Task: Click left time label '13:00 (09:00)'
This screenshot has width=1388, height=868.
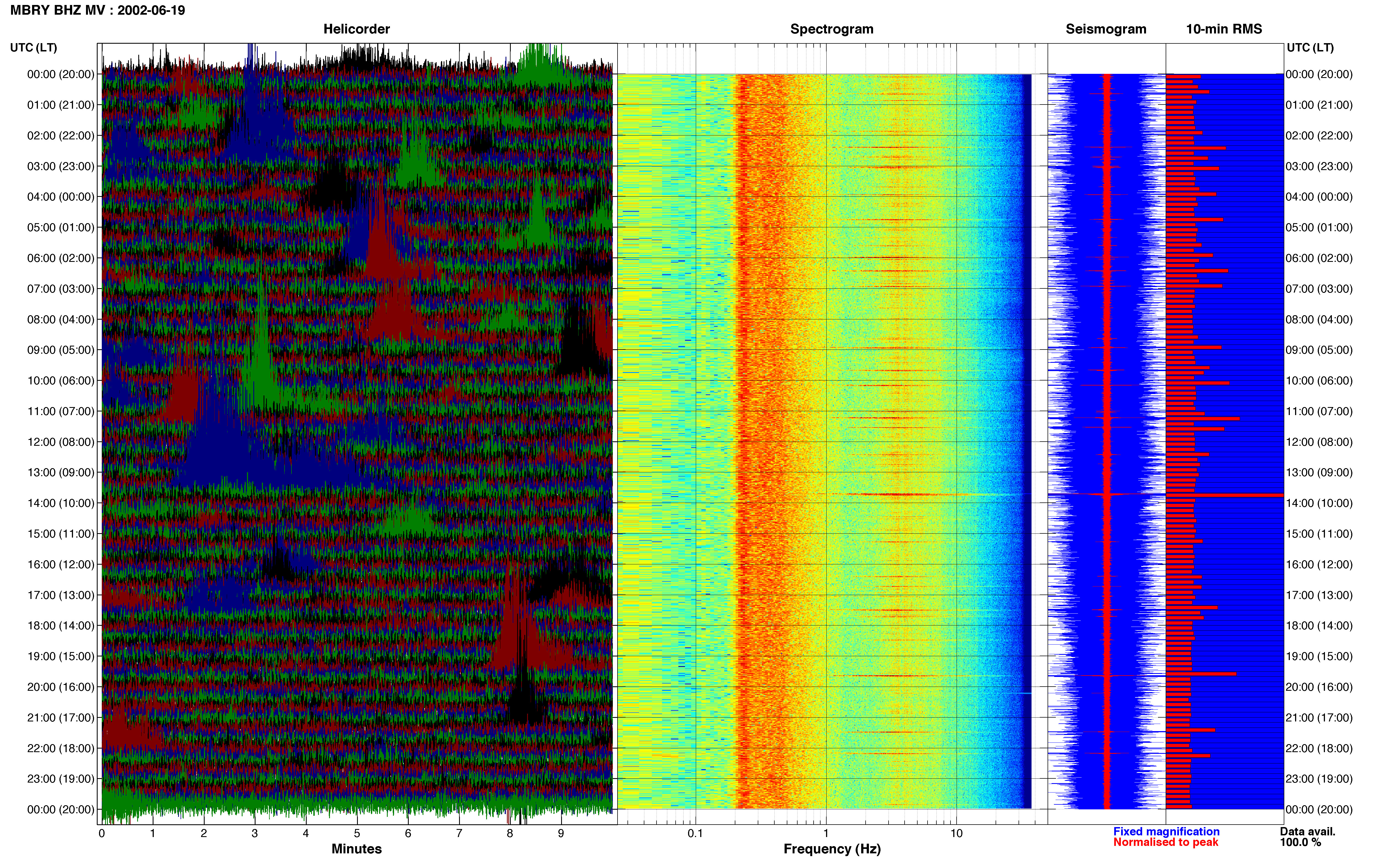Action: coord(61,473)
